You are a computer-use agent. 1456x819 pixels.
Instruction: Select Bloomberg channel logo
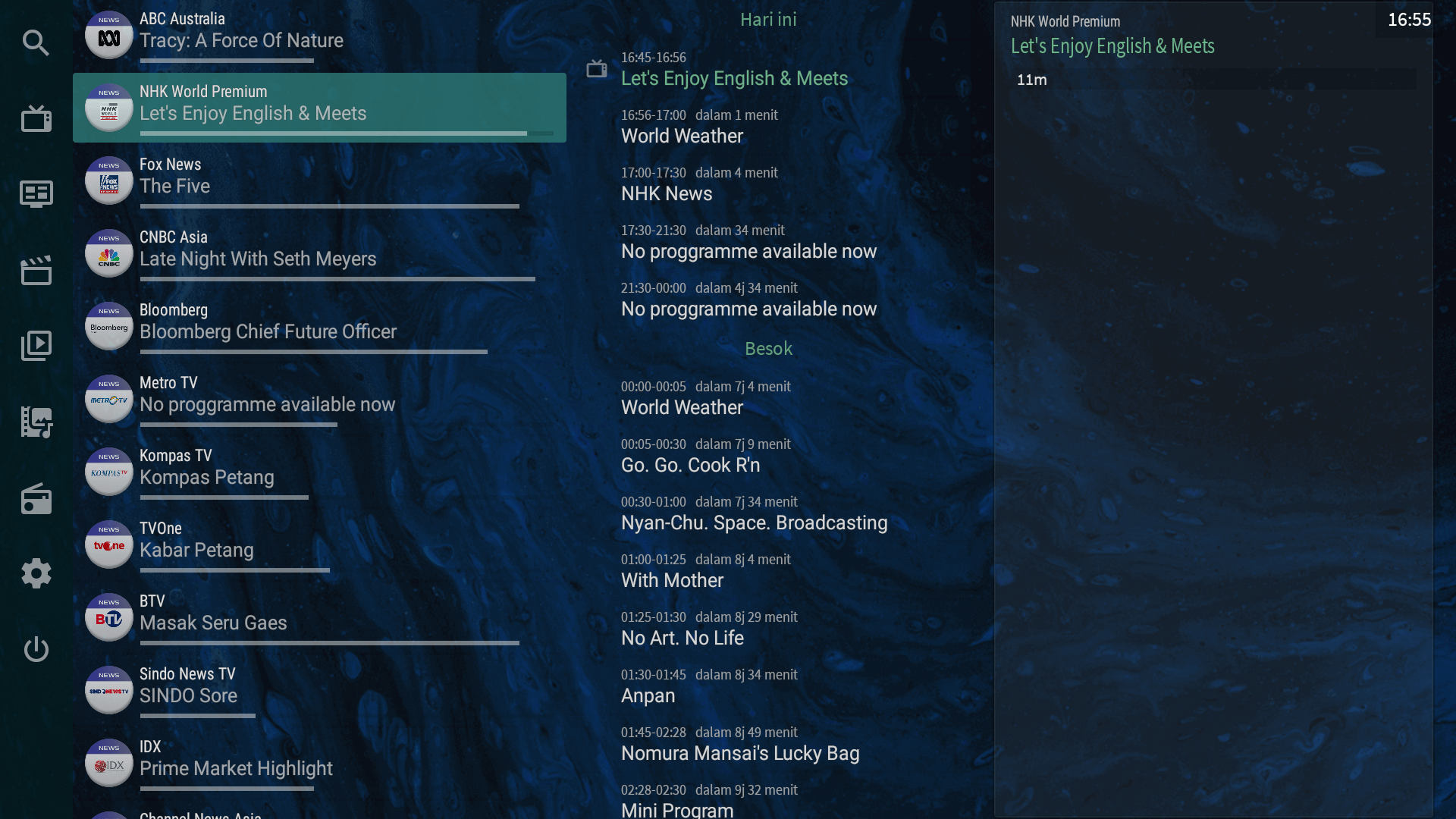109,326
